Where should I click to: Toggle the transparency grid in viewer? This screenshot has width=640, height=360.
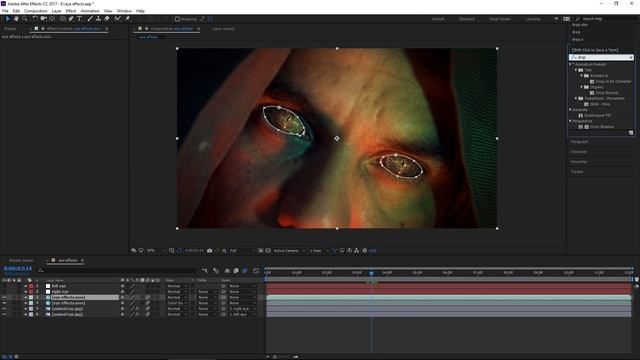point(268,251)
